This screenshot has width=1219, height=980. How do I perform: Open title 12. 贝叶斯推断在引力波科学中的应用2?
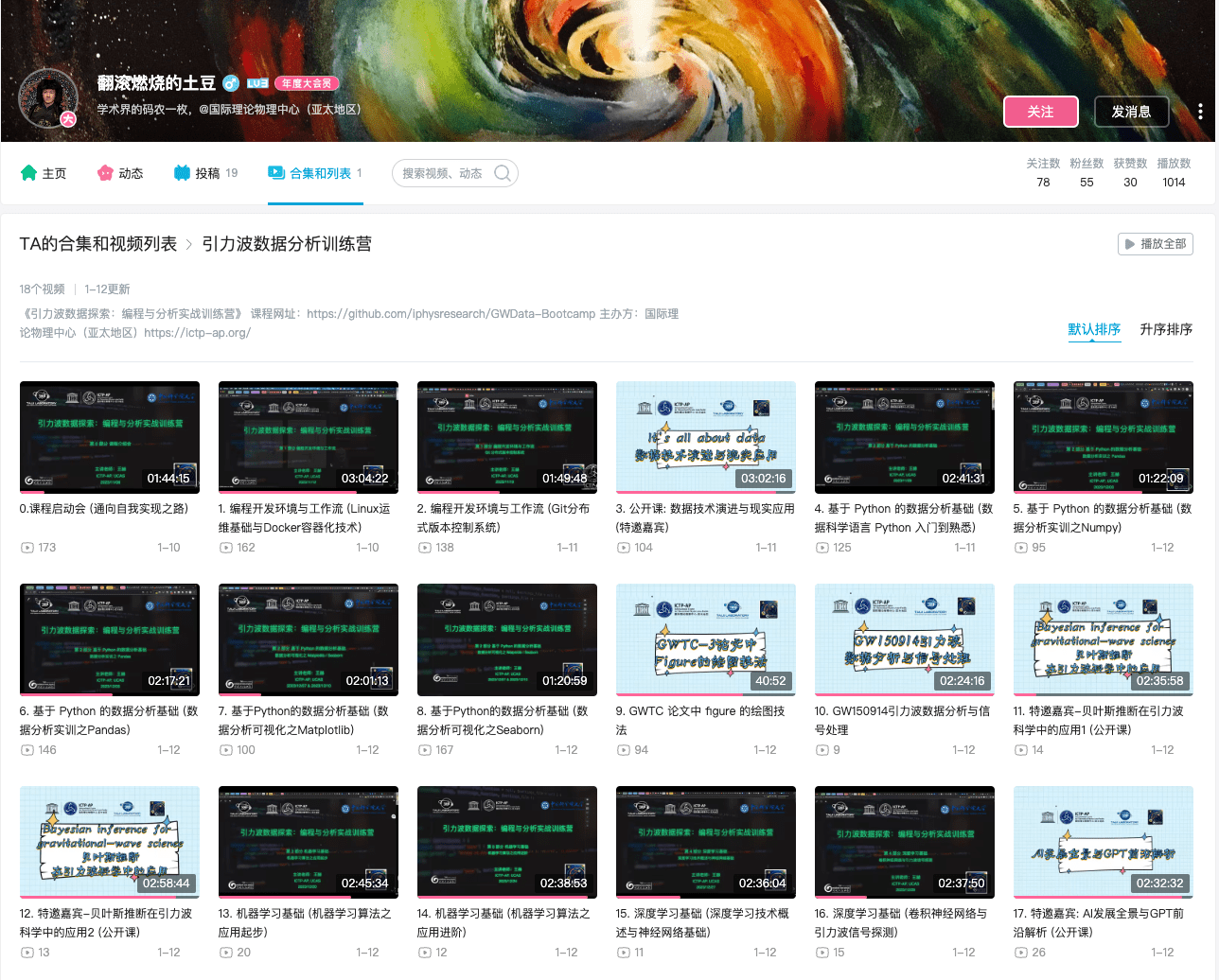[106, 923]
